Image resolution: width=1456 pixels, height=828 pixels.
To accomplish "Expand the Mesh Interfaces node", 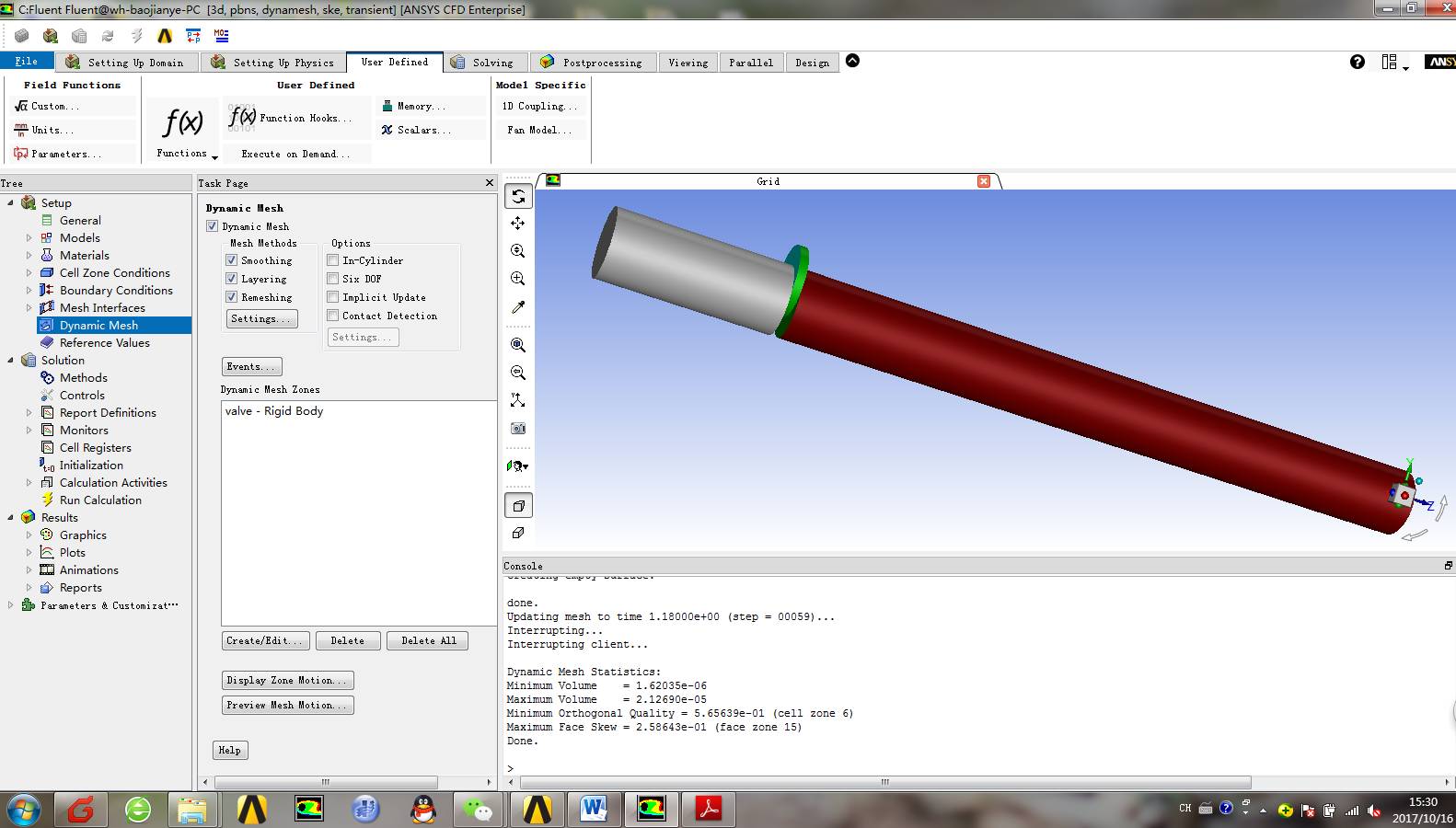I will [29, 307].
